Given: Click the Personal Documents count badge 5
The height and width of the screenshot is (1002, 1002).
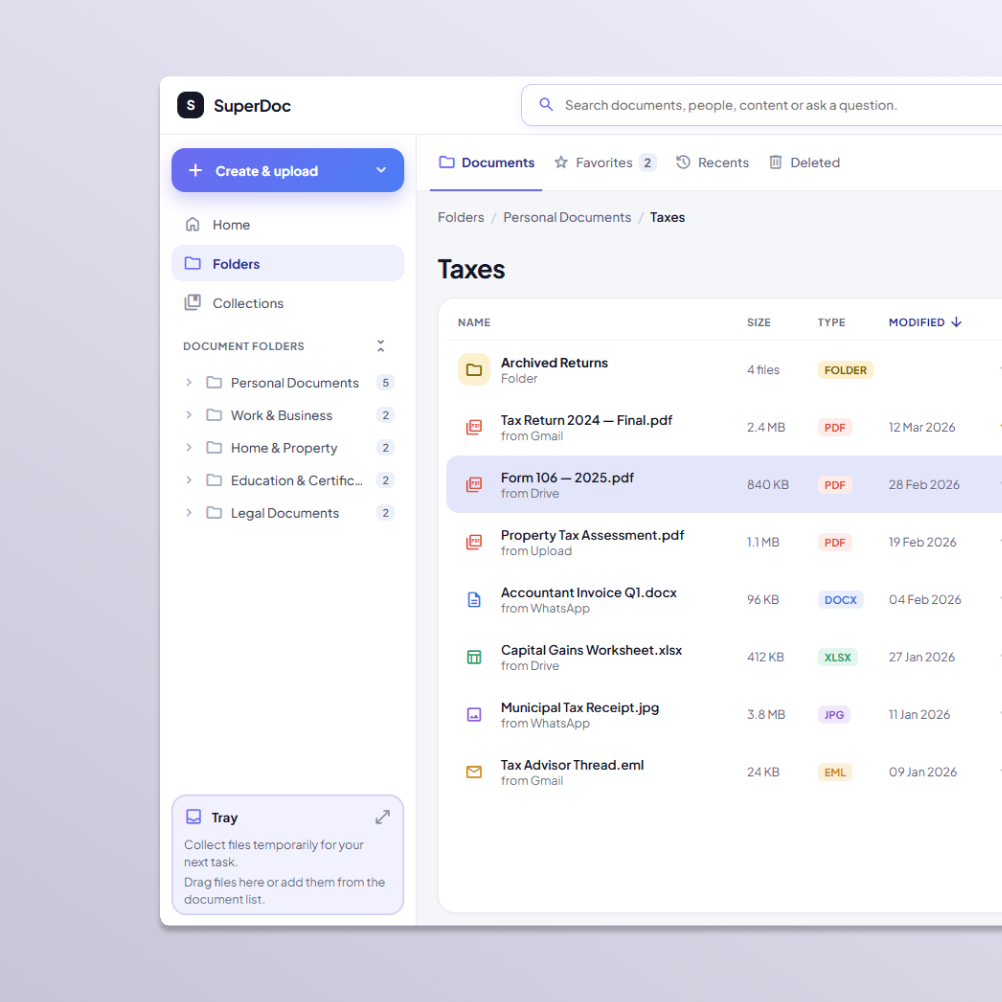Looking at the screenshot, I should tap(385, 383).
